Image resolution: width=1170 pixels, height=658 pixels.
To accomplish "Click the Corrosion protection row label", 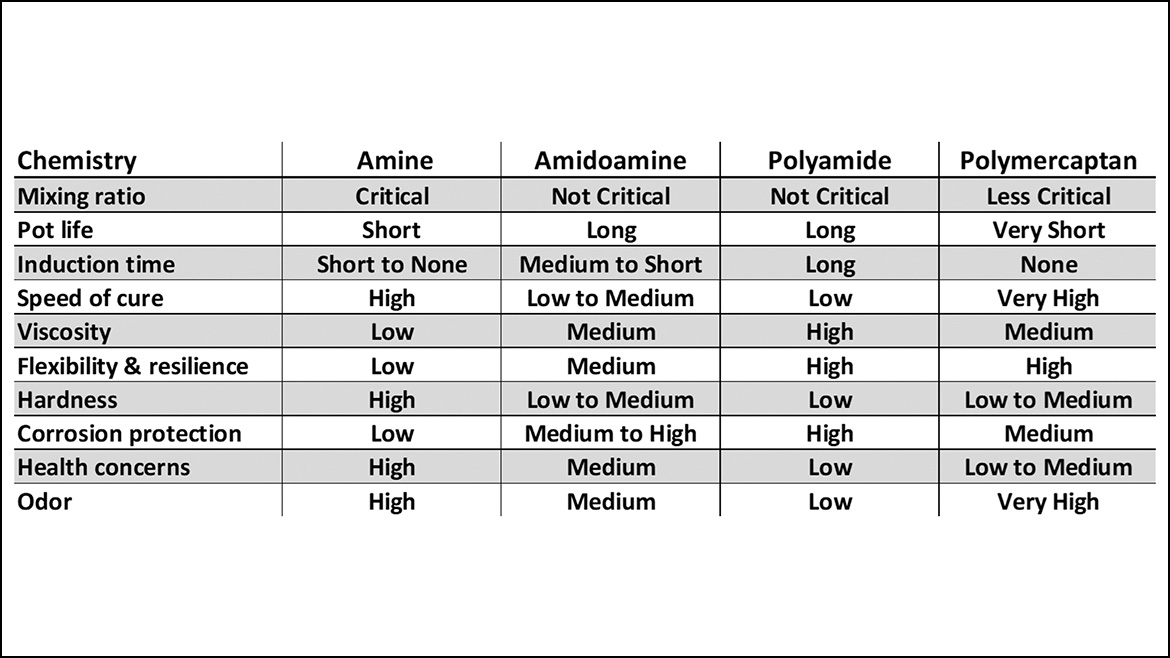I will [x=129, y=434].
